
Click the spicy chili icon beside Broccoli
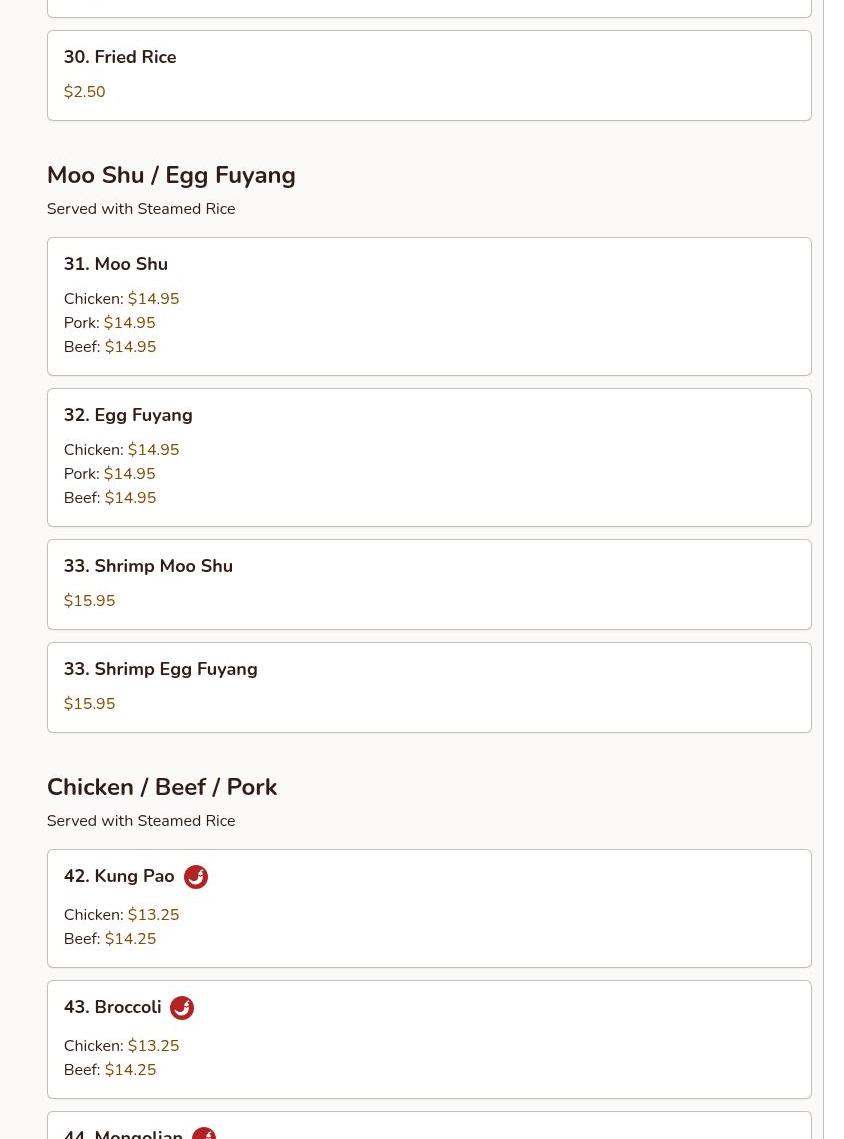pyautogui.click(x=182, y=1008)
